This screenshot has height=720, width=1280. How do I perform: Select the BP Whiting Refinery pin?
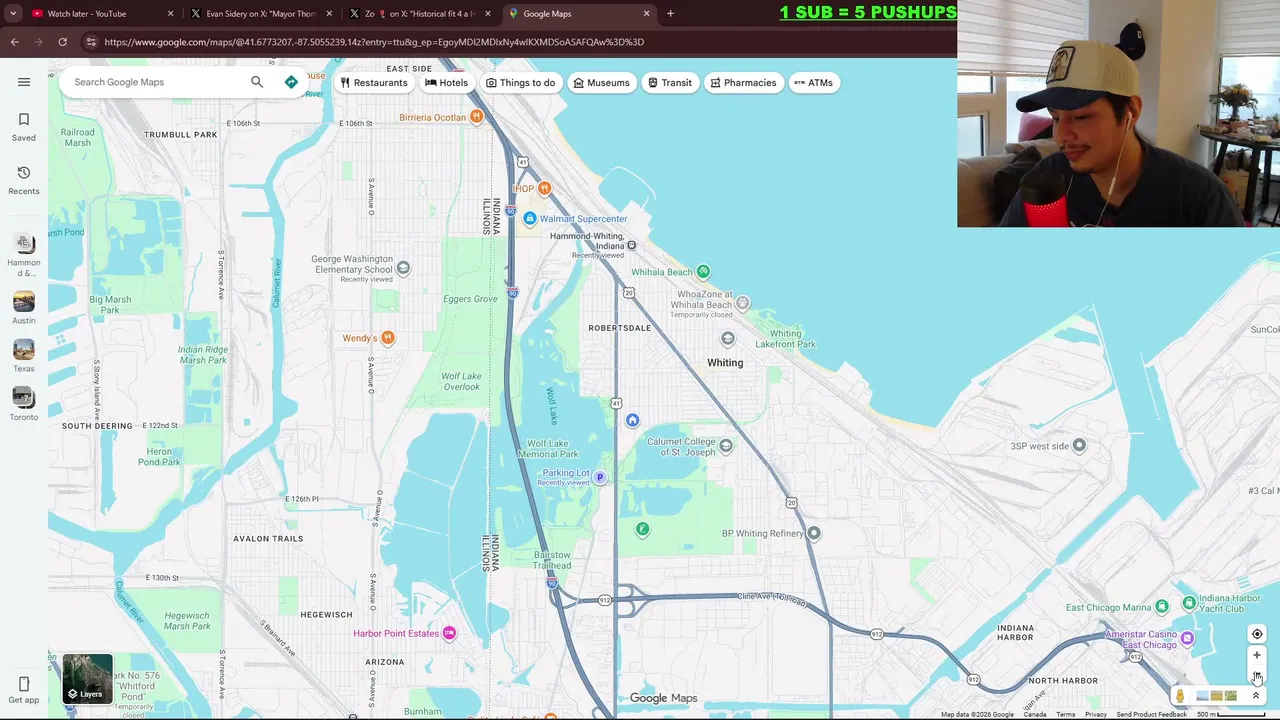814,533
